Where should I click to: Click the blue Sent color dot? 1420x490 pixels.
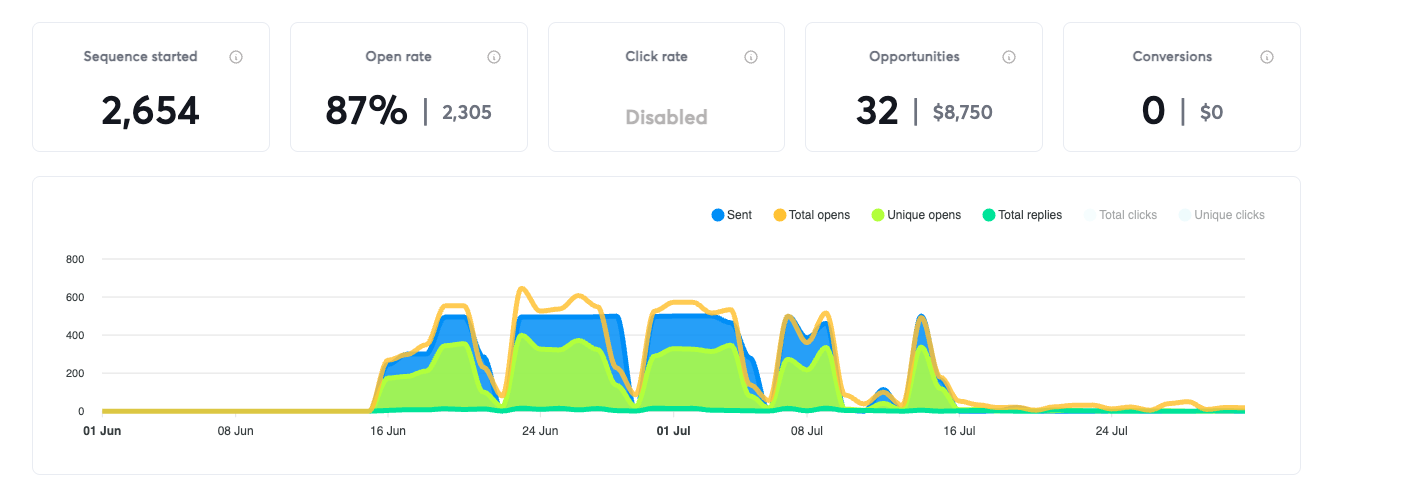pyautogui.click(x=717, y=215)
